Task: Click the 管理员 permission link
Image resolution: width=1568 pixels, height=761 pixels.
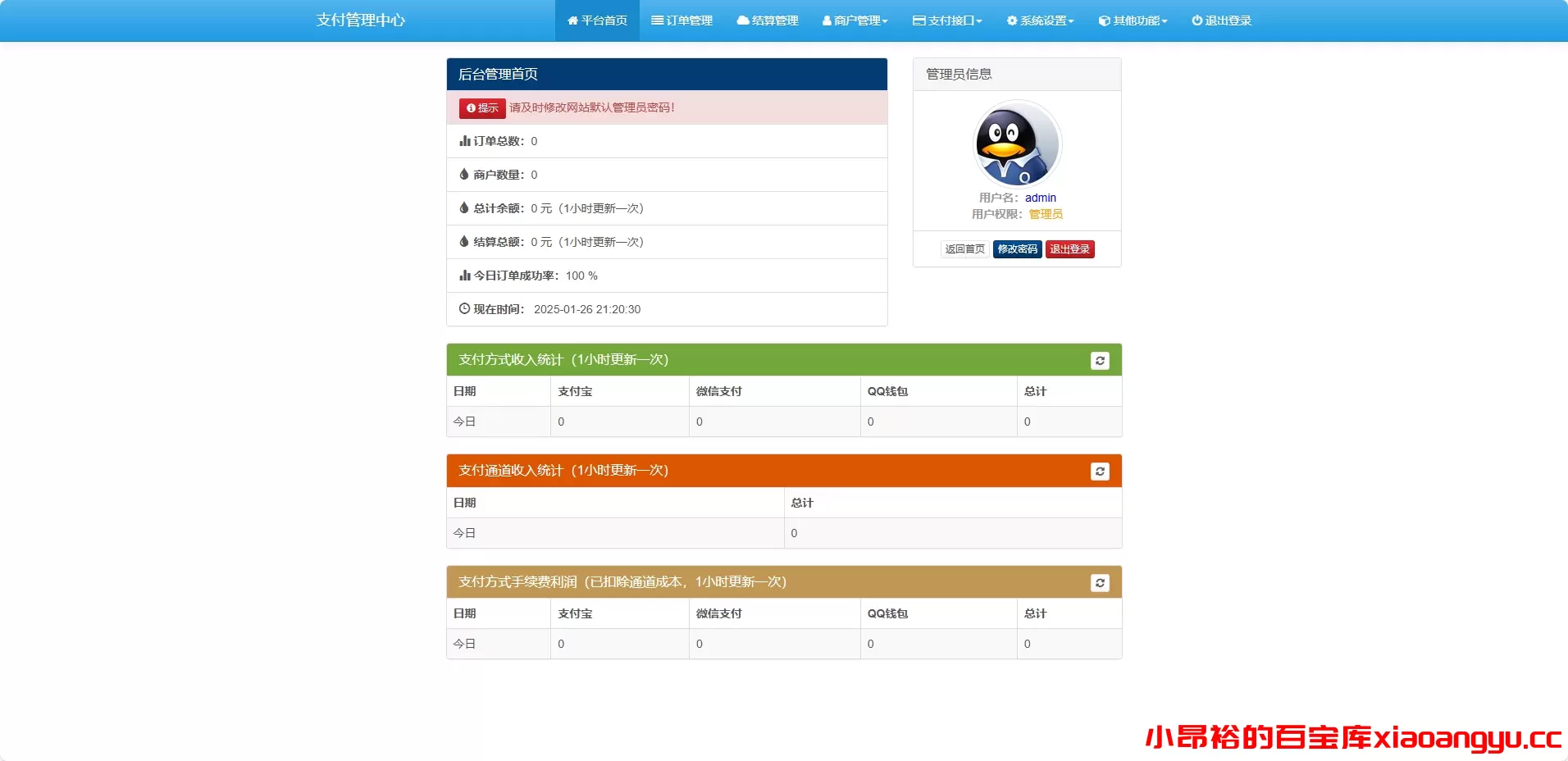Action: tap(1046, 214)
